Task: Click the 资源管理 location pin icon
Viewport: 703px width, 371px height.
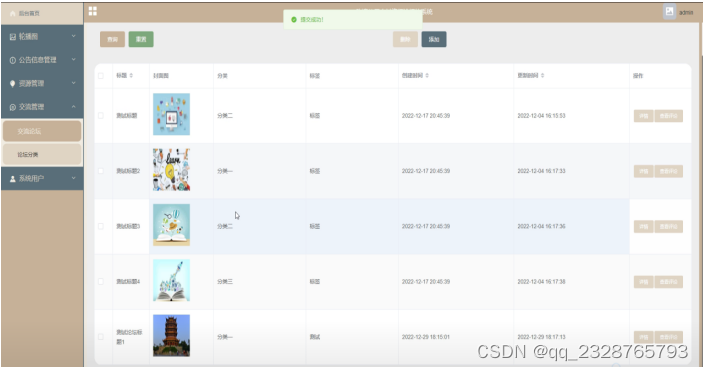Action: pos(13,83)
